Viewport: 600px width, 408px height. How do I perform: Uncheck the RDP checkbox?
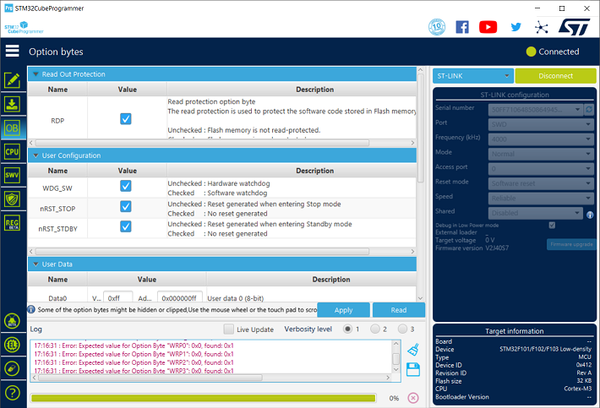(126, 119)
